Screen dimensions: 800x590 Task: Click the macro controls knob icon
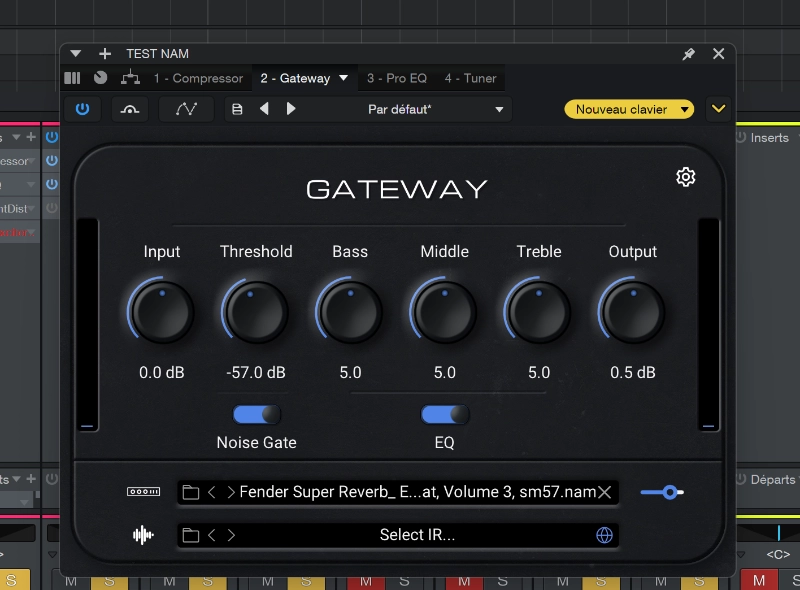tap(101, 78)
